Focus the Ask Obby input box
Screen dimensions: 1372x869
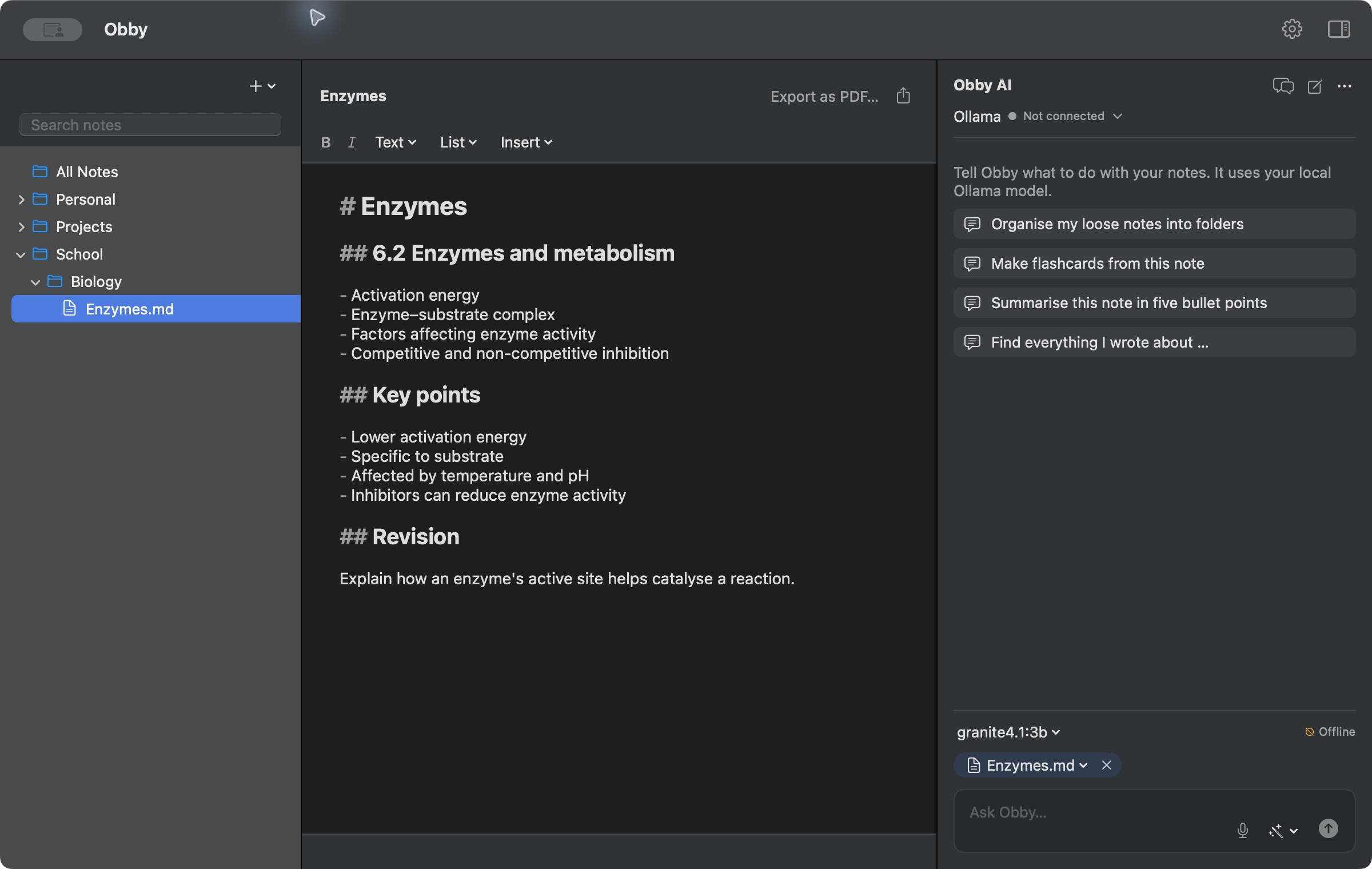(1154, 821)
